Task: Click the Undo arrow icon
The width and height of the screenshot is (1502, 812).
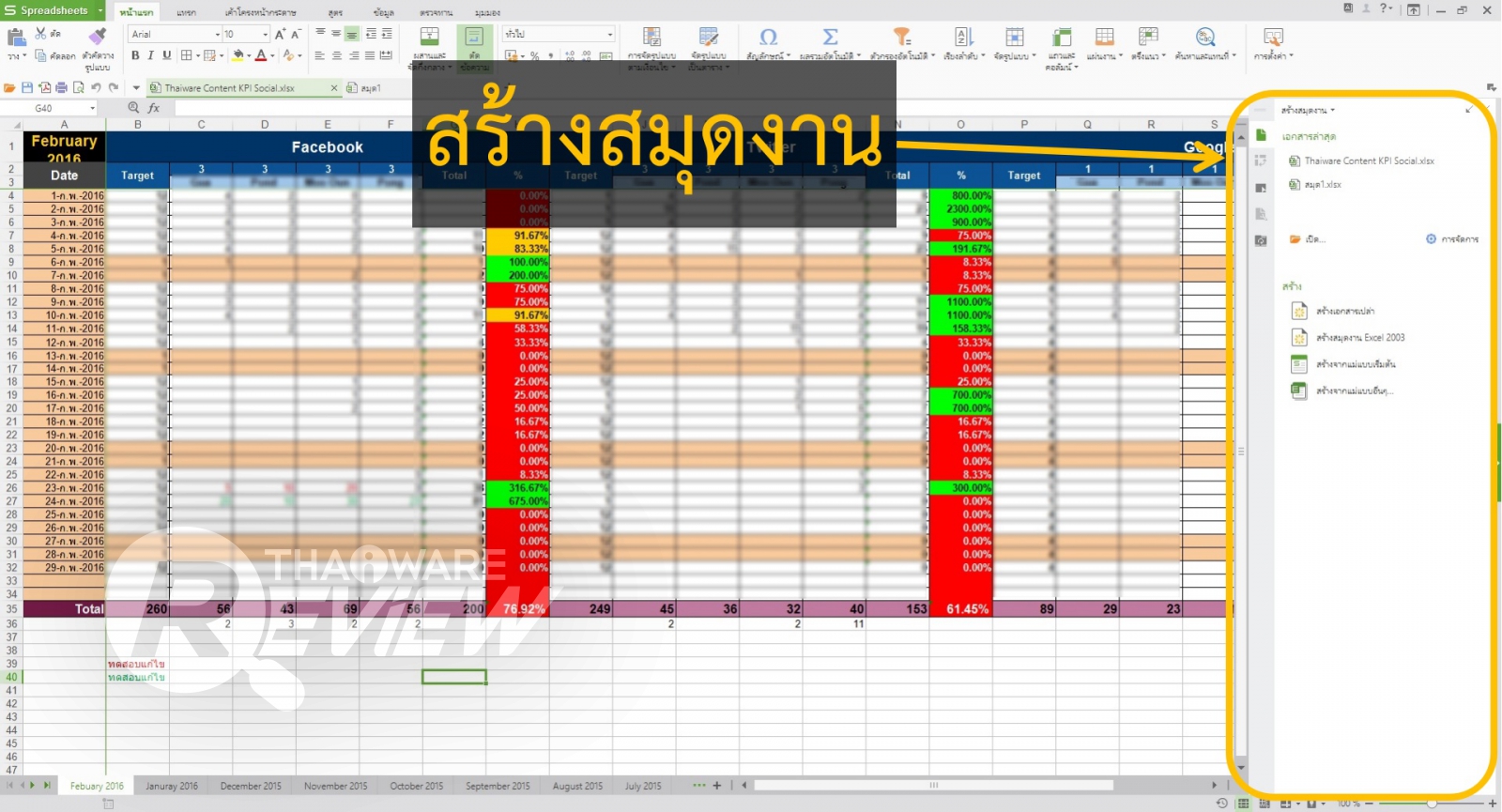Action: pos(96,87)
